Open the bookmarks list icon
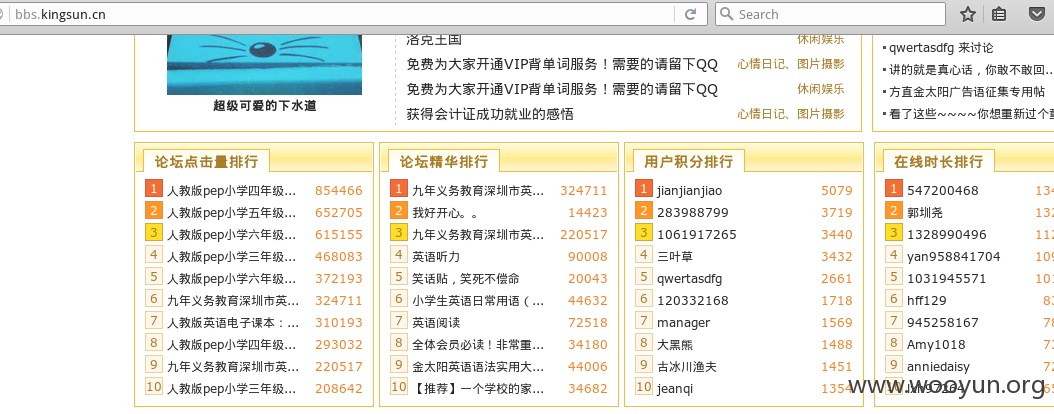This screenshot has width=1054, height=414. click(1000, 14)
